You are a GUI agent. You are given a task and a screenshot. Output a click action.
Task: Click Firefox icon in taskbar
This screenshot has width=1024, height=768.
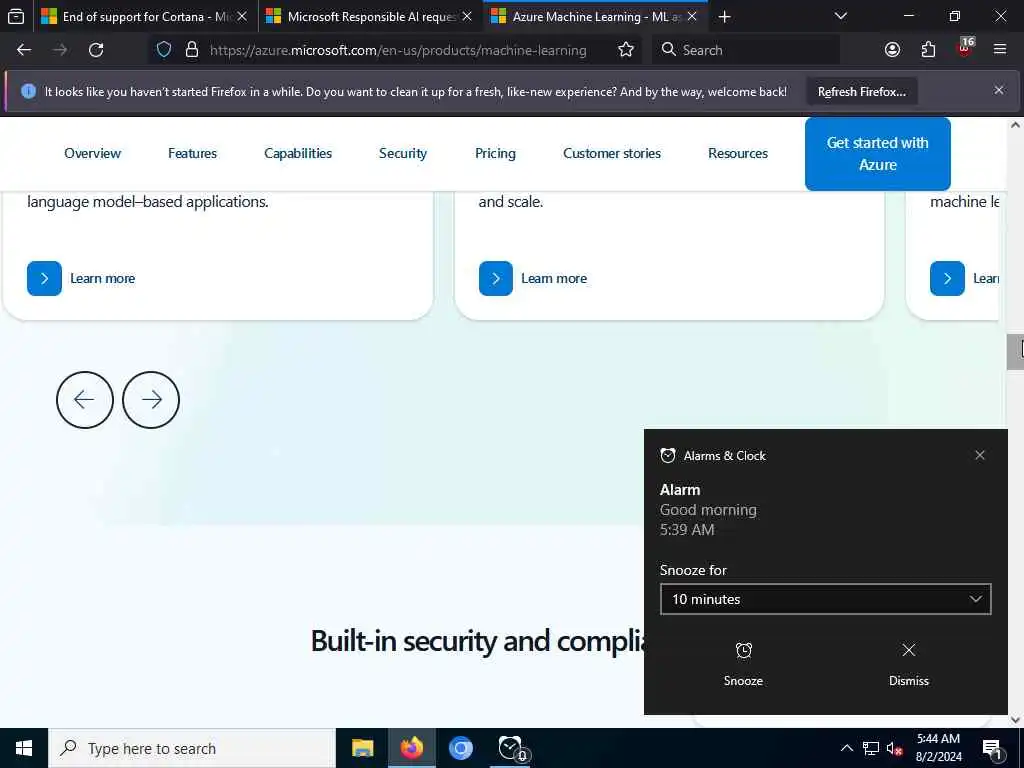(411, 748)
